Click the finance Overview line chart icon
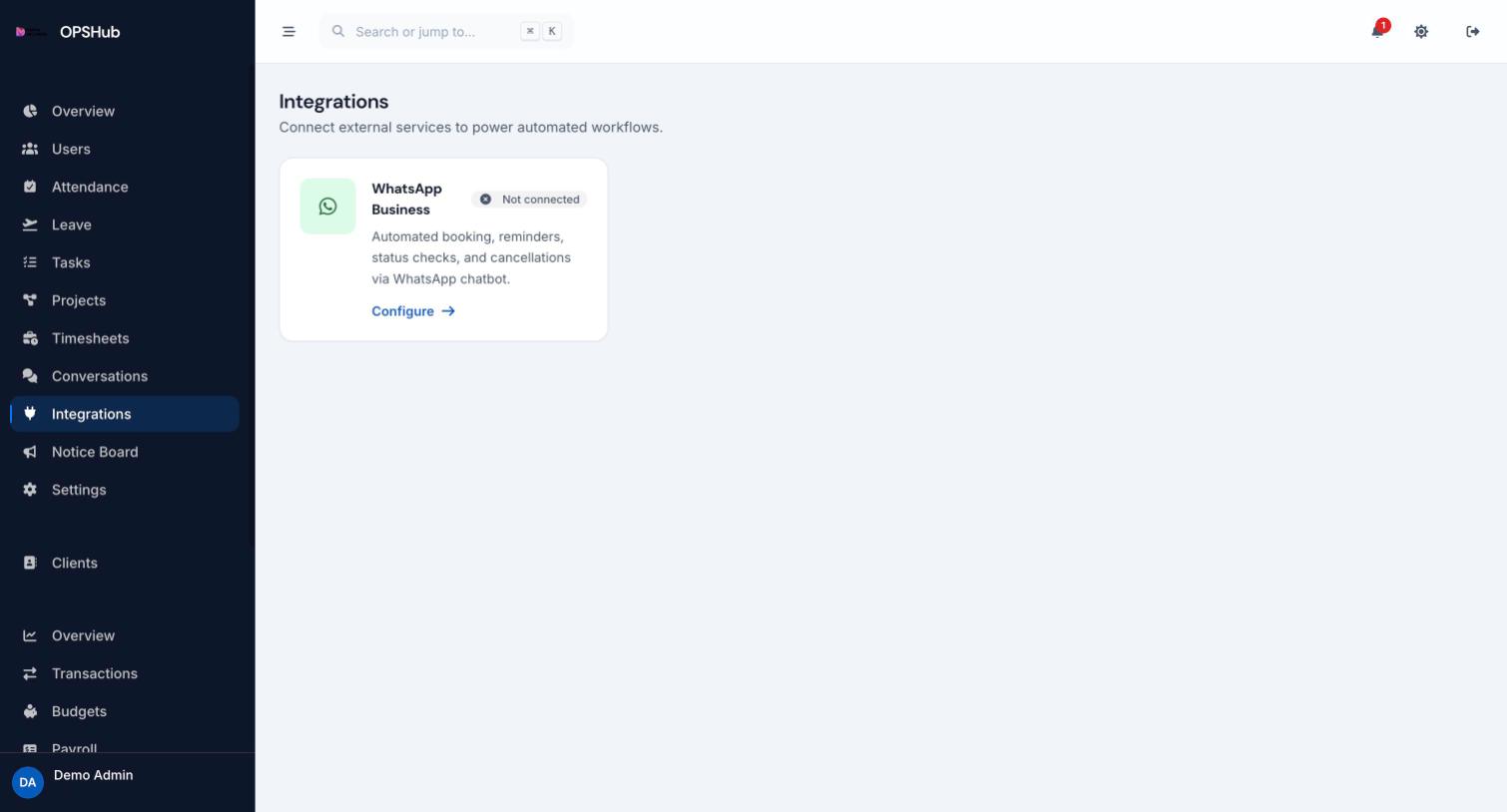 point(30,635)
